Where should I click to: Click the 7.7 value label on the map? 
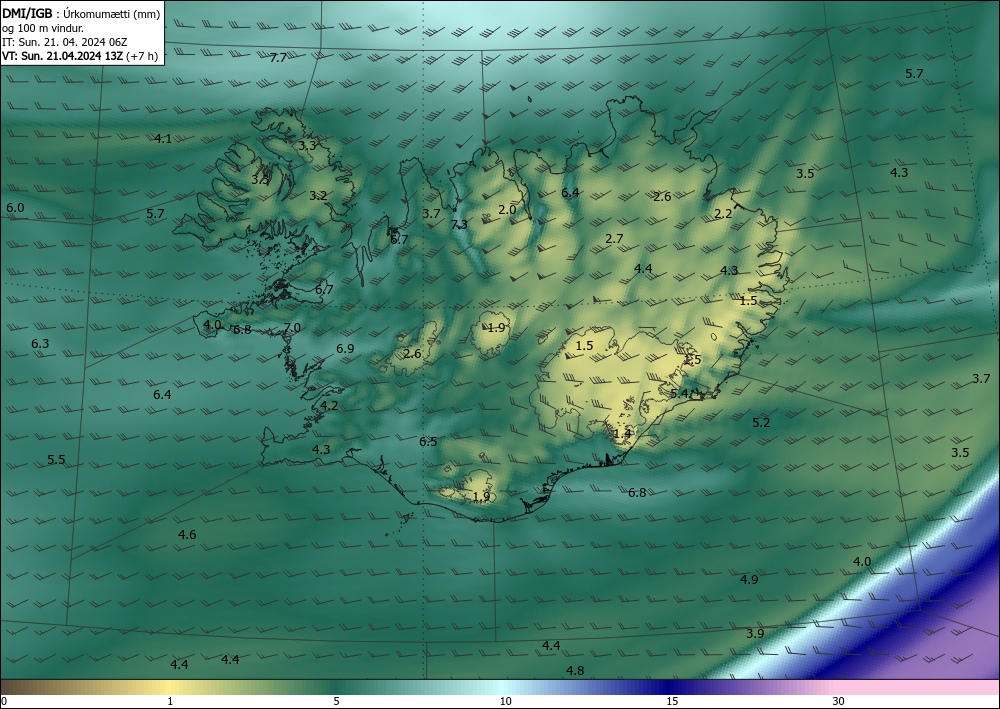(x=278, y=58)
